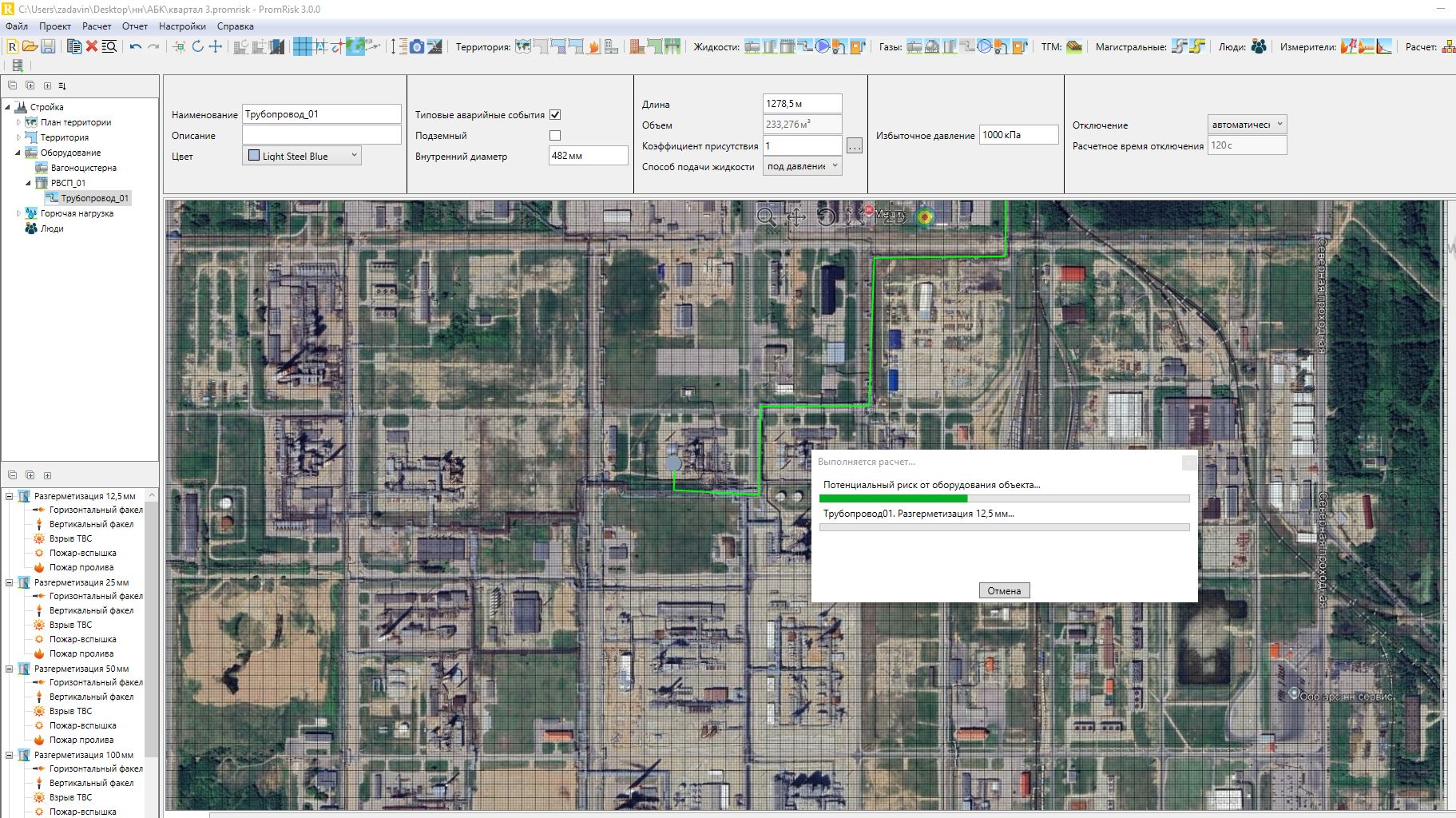Screen dimensions: 1456x818
Task: Click the Трубопровод01 Разгерметизация progress bar
Action: (1004, 527)
